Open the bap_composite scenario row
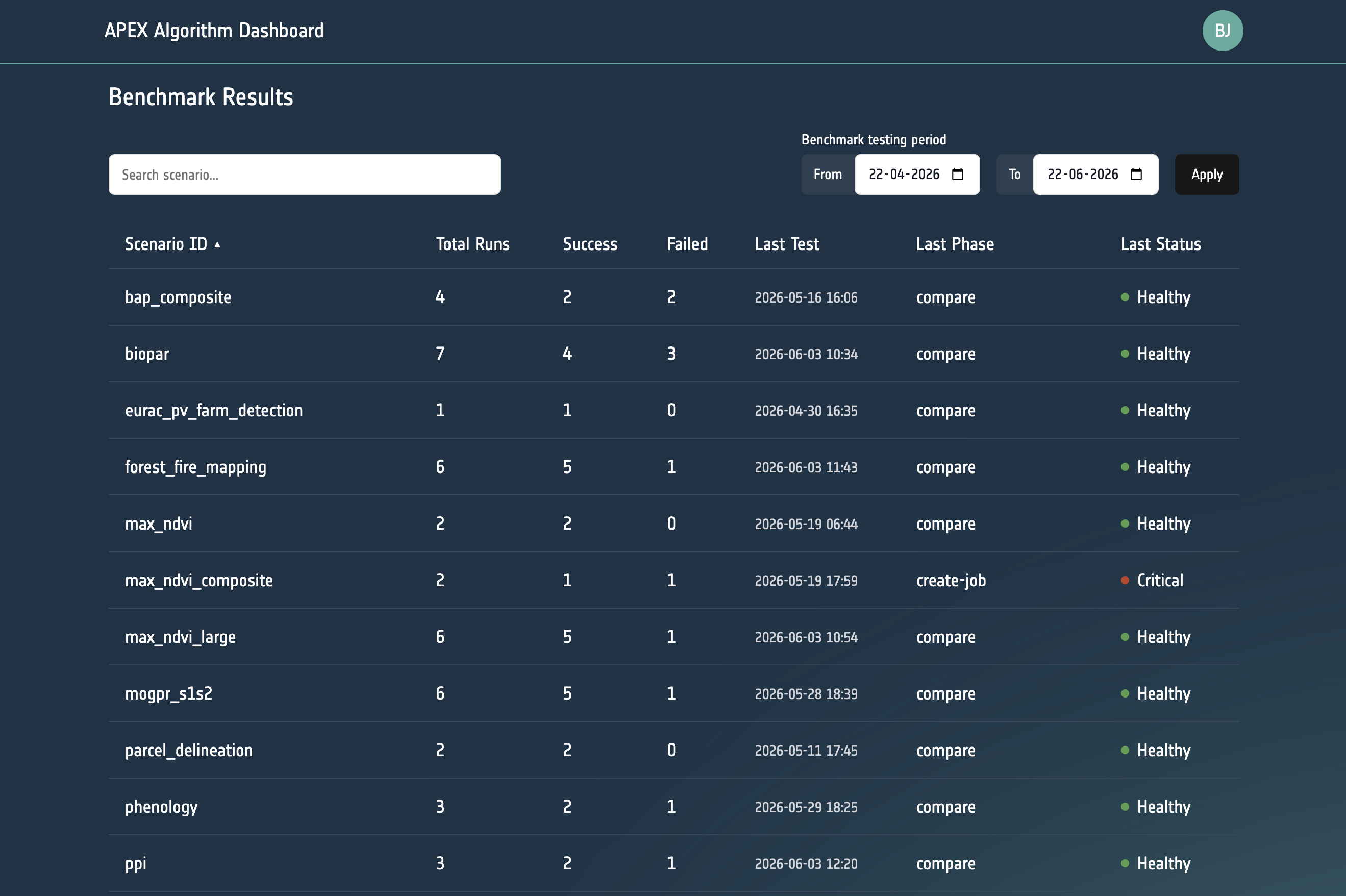 [x=674, y=297]
